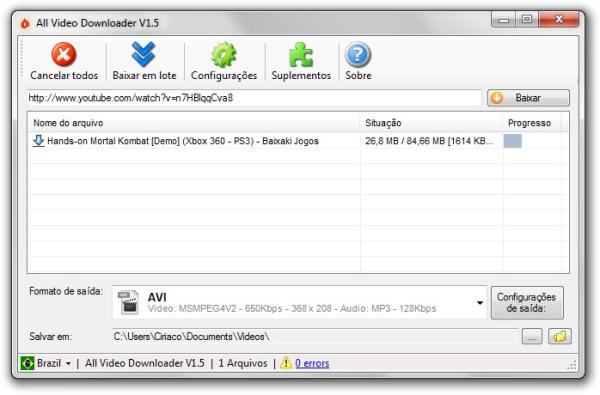
Task: Open the Suplementos puzzle icon
Action: click(x=301, y=54)
